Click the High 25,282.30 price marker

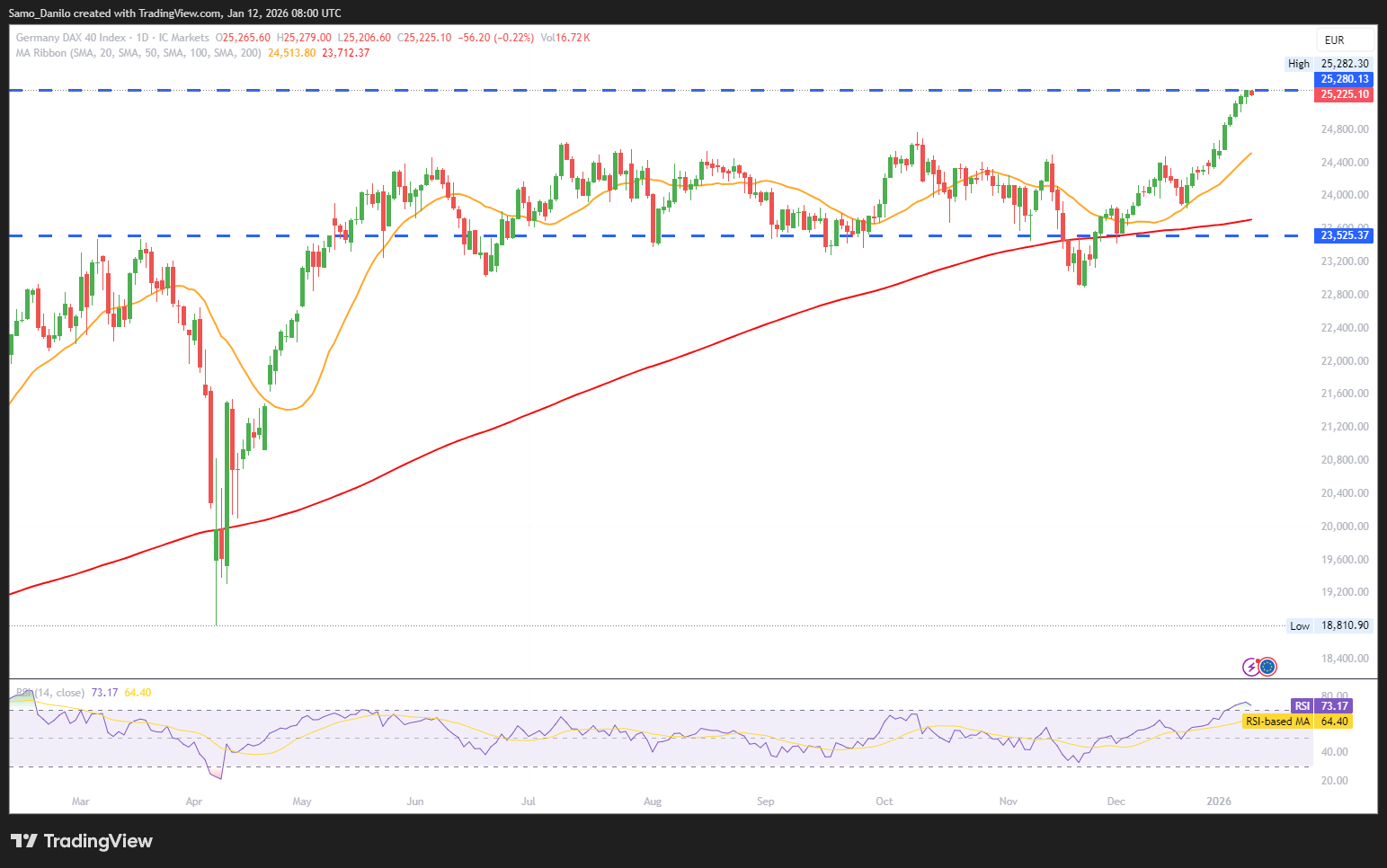tap(1329, 64)
